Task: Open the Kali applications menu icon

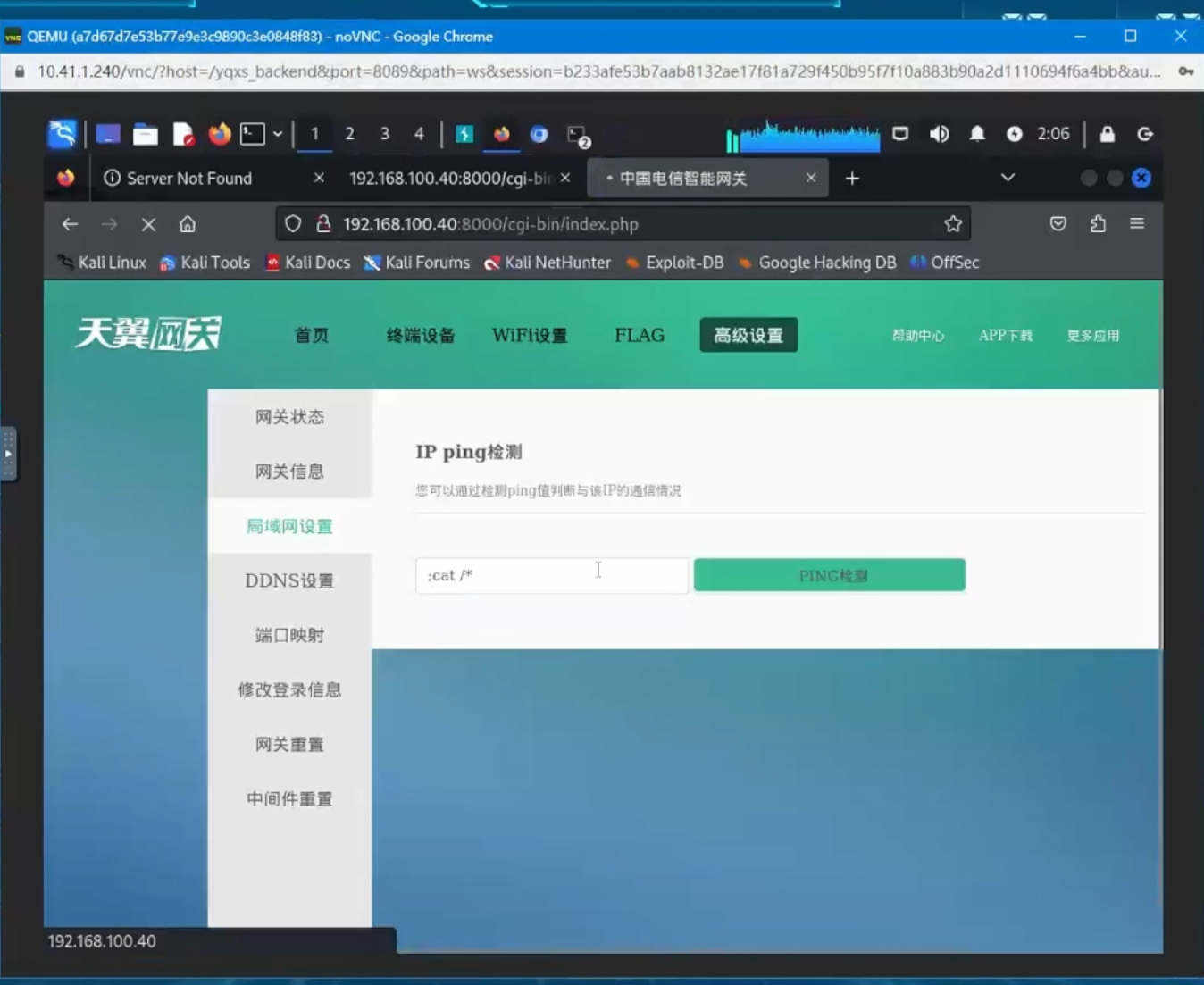Action: click(63, 134)
